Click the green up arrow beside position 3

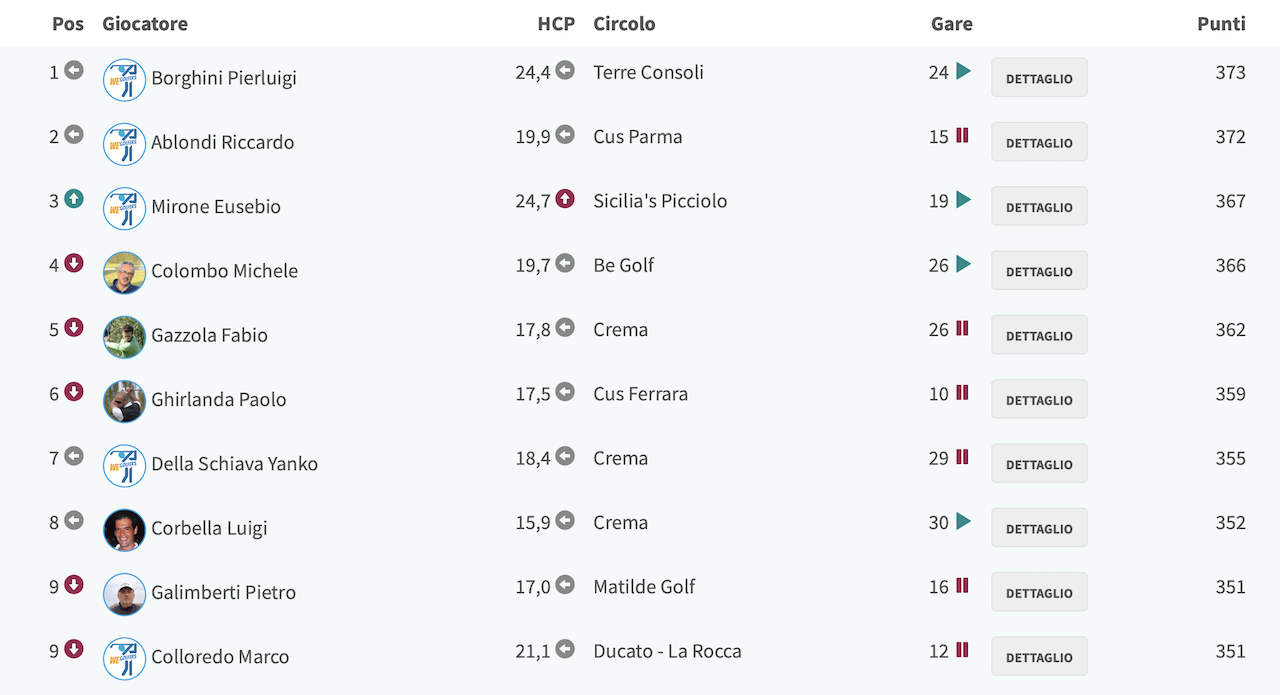(74, 199)
